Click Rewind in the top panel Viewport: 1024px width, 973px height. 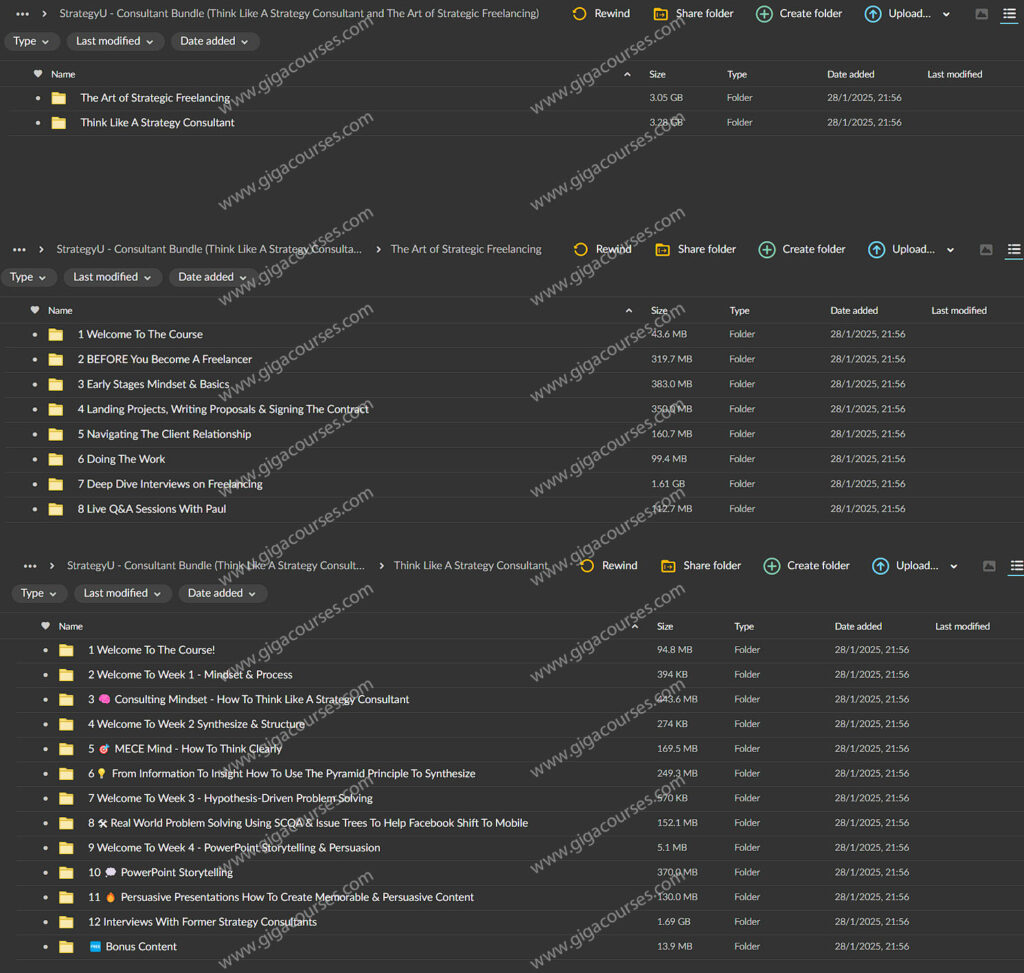coord(601,14)
